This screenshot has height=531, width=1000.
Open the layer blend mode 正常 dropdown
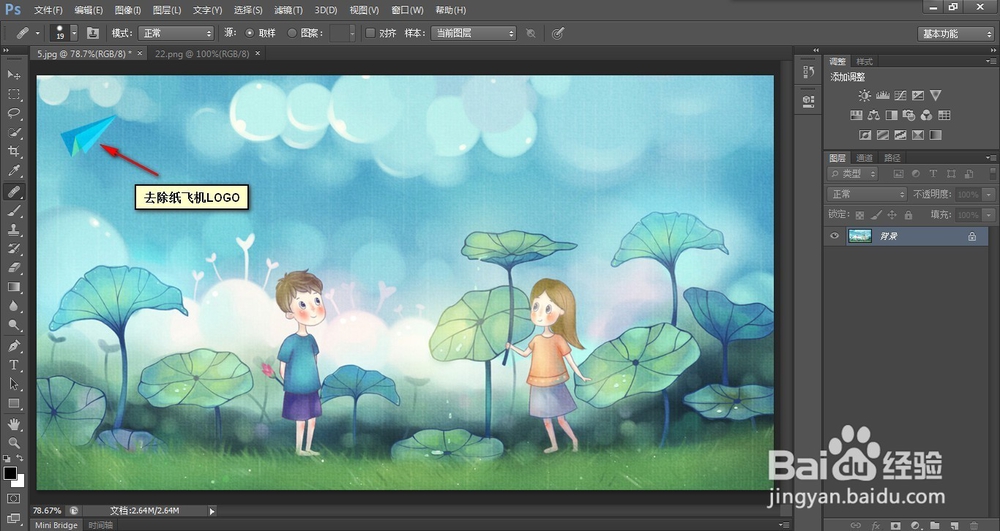tap(866, 194)
